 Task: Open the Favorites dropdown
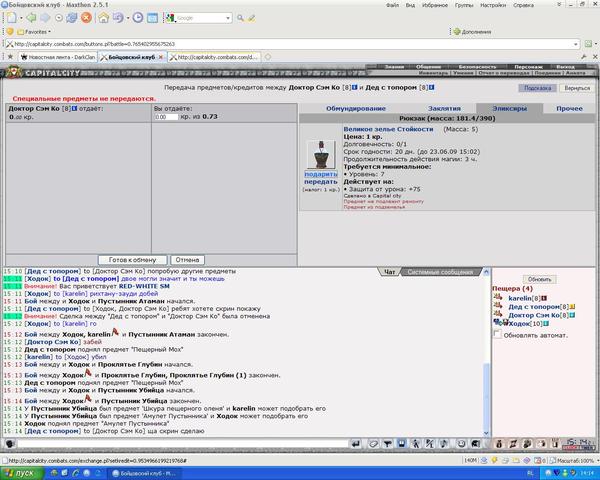point(34,32)
